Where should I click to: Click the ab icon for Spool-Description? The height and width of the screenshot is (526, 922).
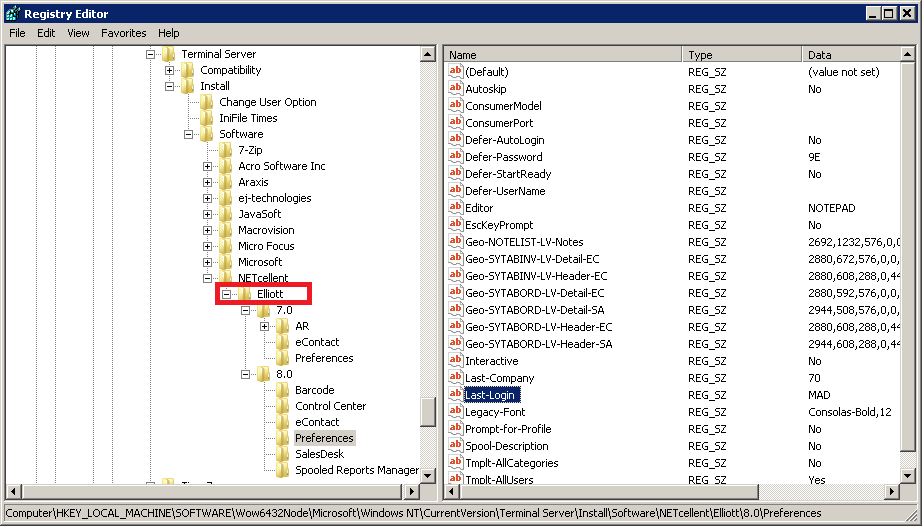pos(455,445)
